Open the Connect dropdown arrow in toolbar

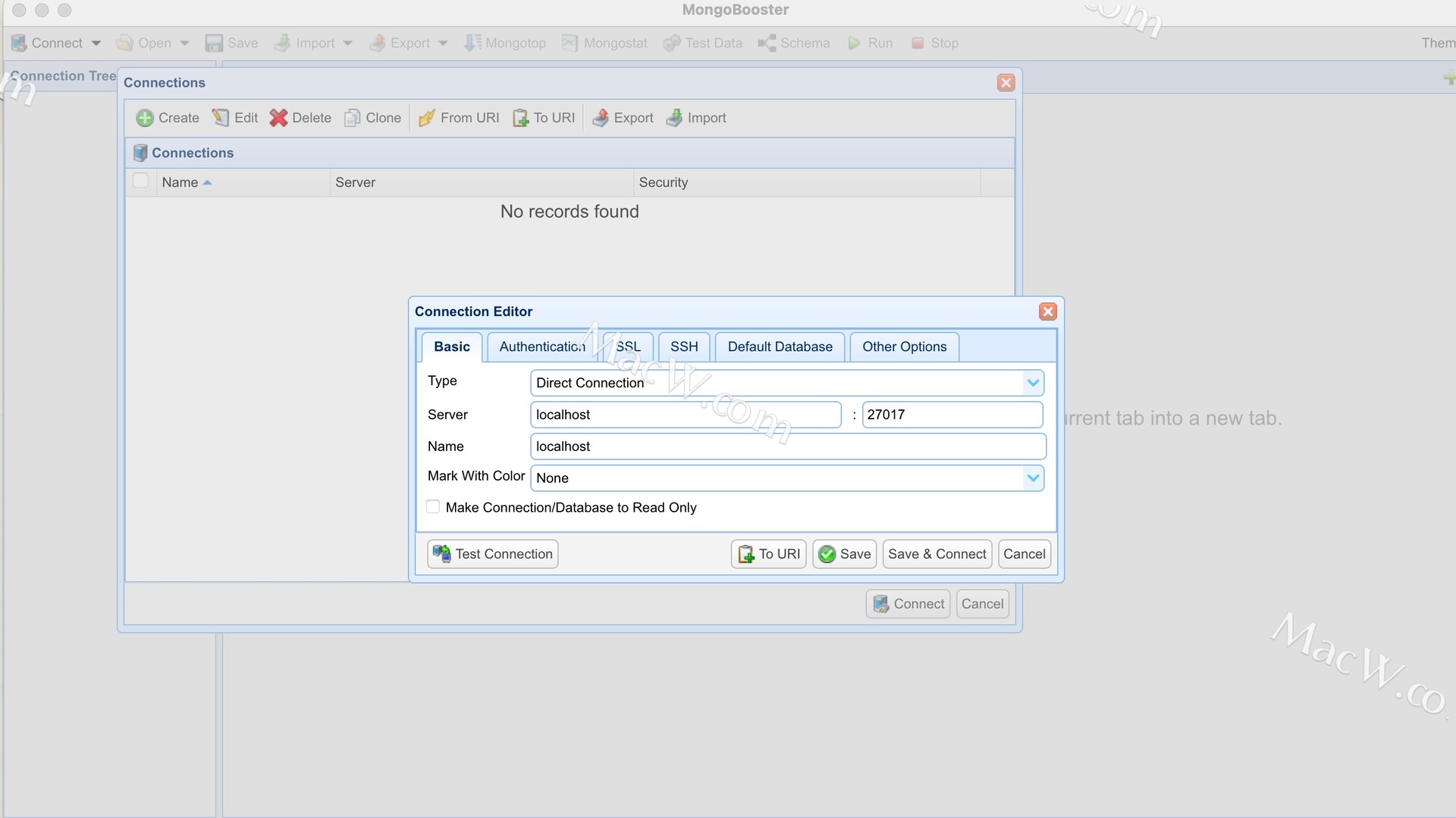(x=96, y=43)
